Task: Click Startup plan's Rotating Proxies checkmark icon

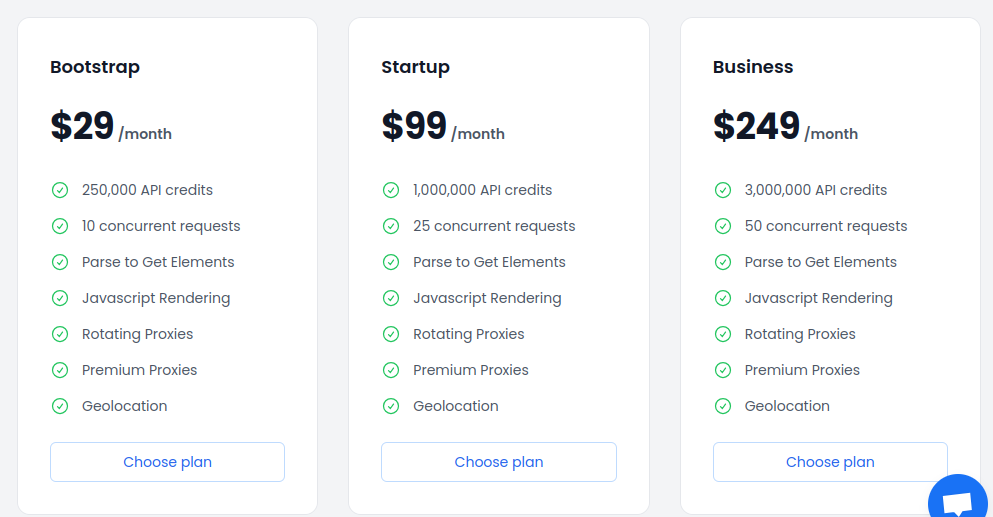Action: [391, 334]
